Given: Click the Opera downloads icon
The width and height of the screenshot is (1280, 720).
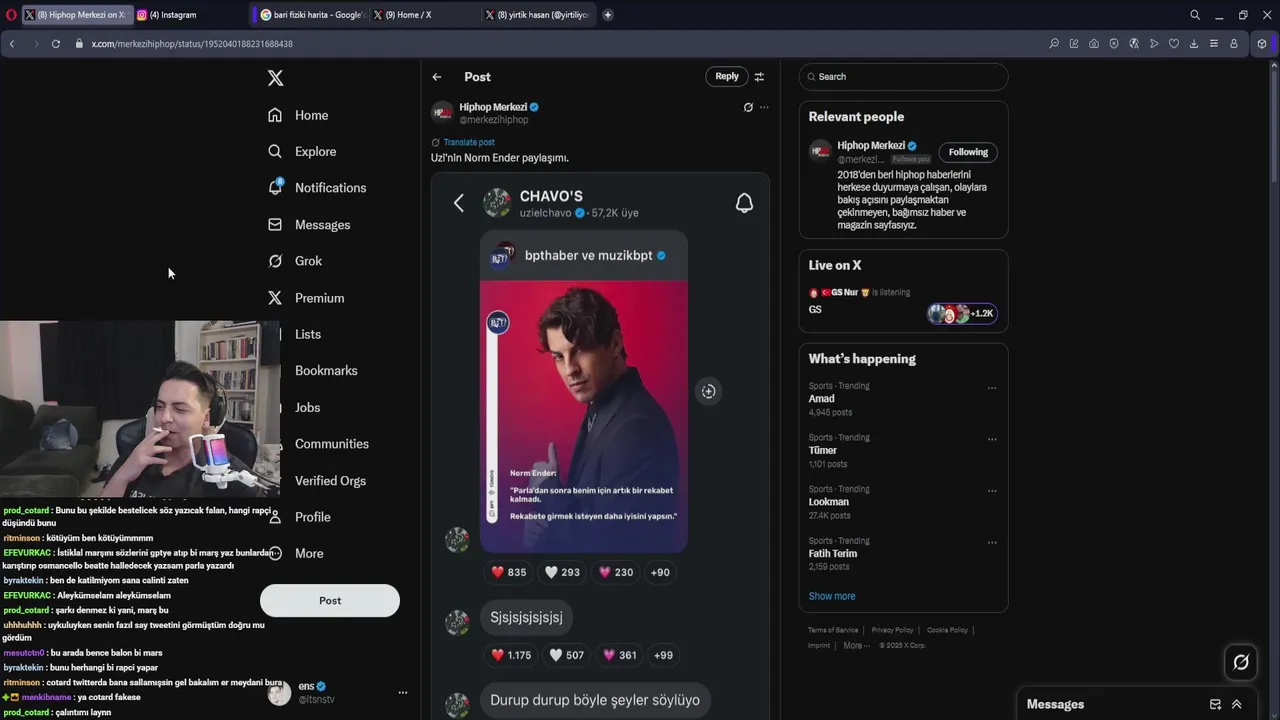Looking at the screenshot, I should [1194, 44].
